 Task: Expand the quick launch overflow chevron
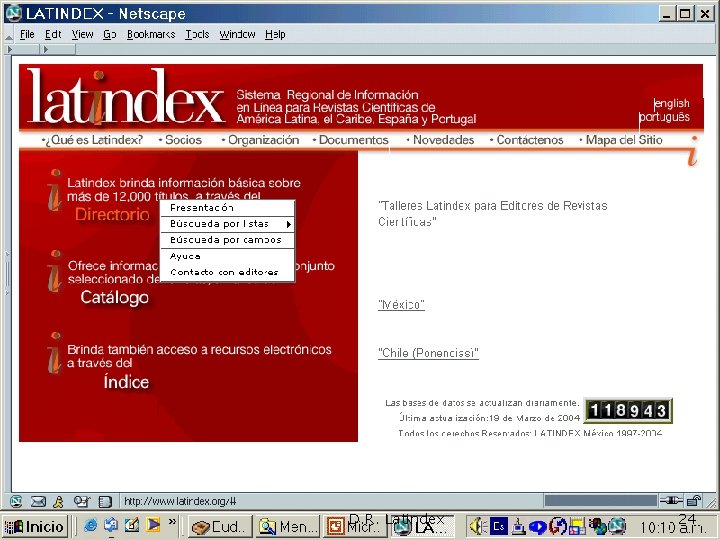[x=172, y=521]
